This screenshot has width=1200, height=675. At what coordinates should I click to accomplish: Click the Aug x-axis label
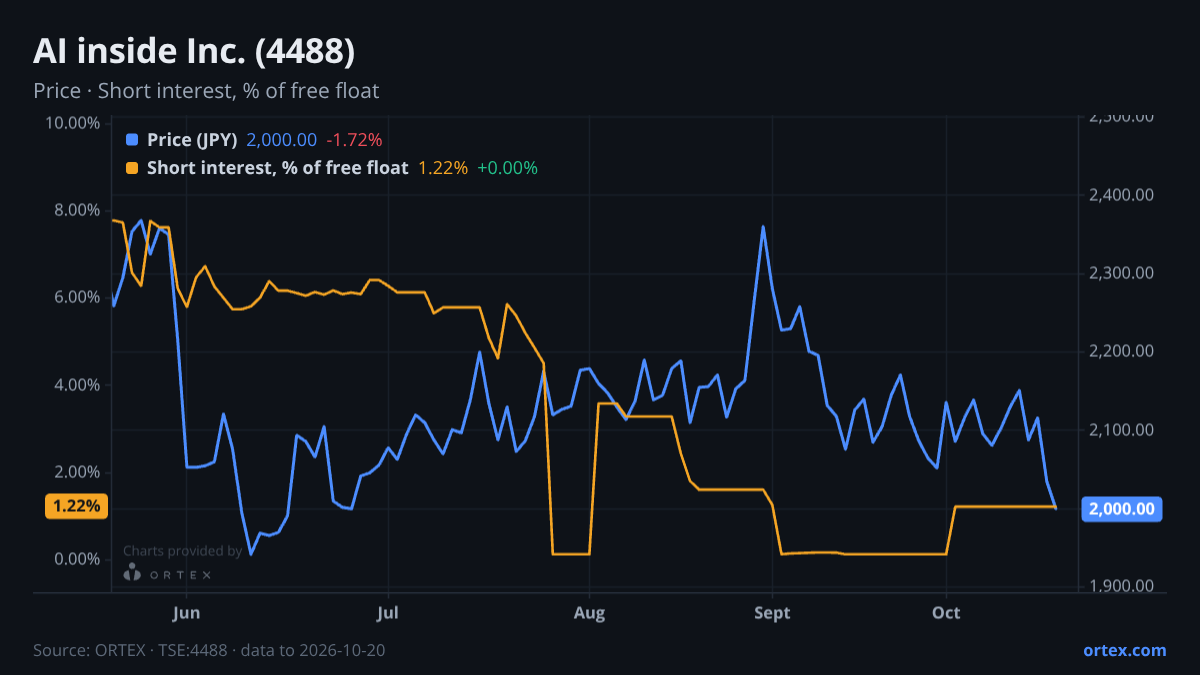pyautogui.click(x=590, y=613)
